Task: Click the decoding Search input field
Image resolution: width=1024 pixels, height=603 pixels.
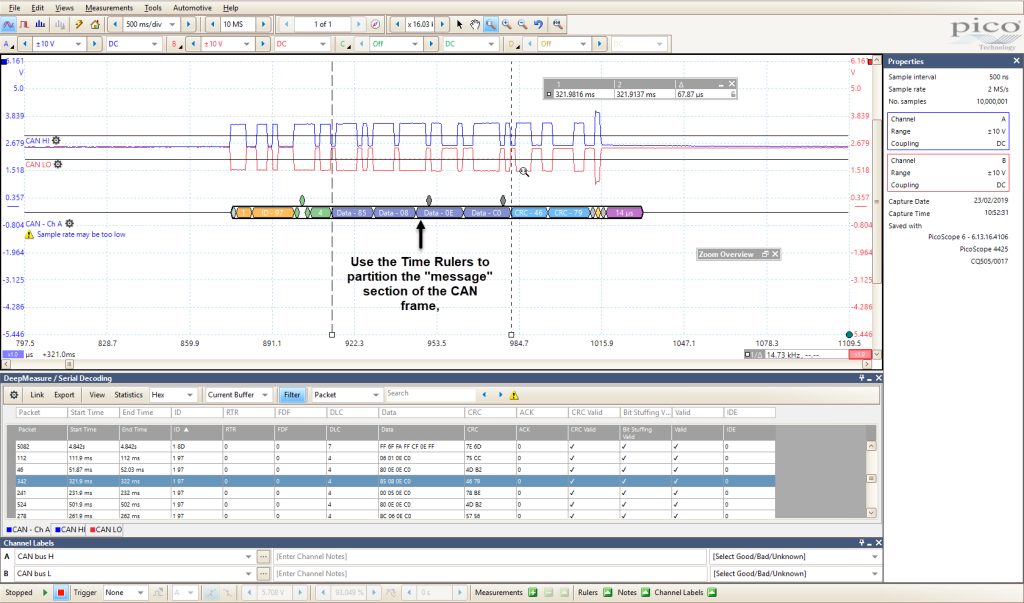Action: [x=430, y=394]
